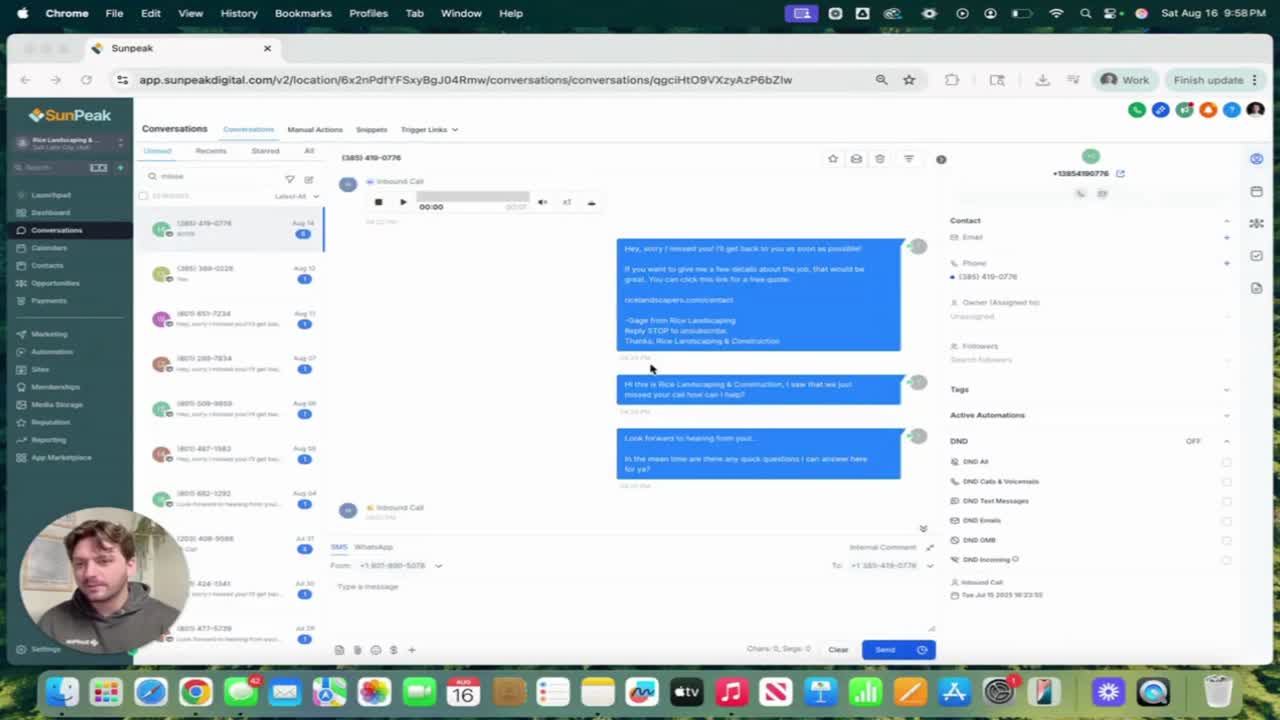
Task: Mark conversation as unread with envelope icon
Action: pyautogui.click(x=856, y=159)
